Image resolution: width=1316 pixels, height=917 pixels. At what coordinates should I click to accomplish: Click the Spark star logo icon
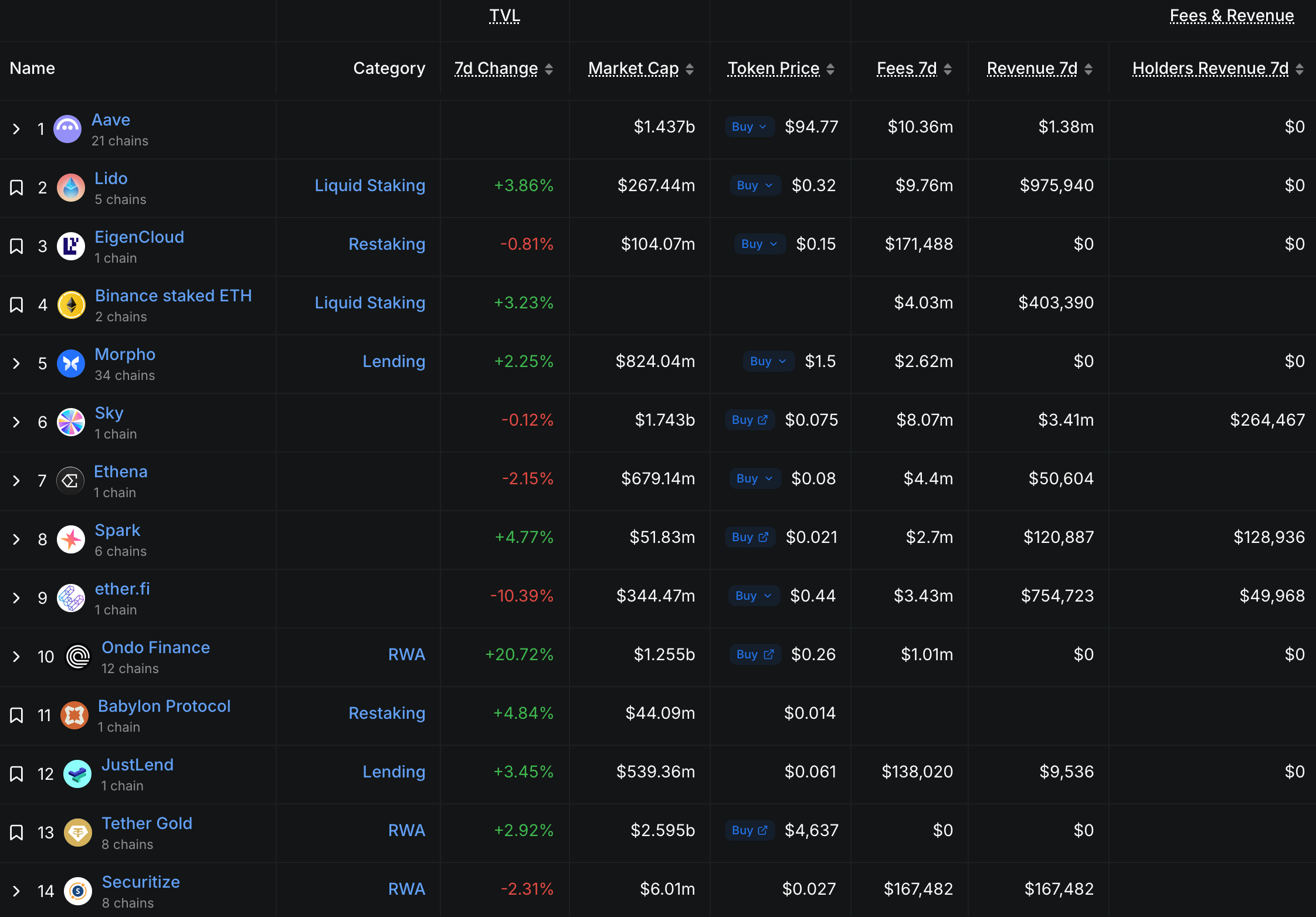click(71, 539)
